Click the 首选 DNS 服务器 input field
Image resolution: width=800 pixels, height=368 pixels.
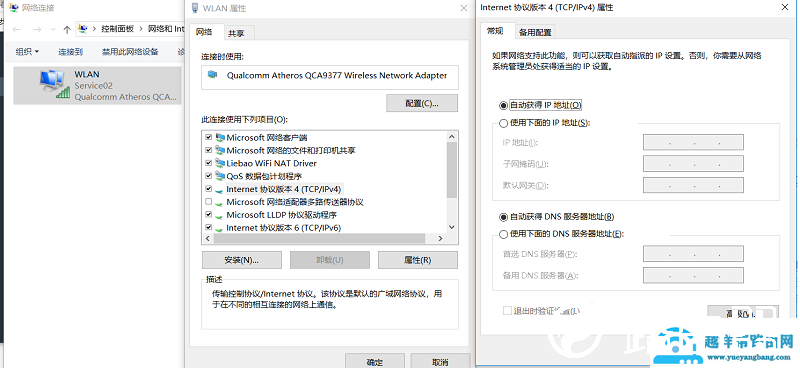[693, 254]
